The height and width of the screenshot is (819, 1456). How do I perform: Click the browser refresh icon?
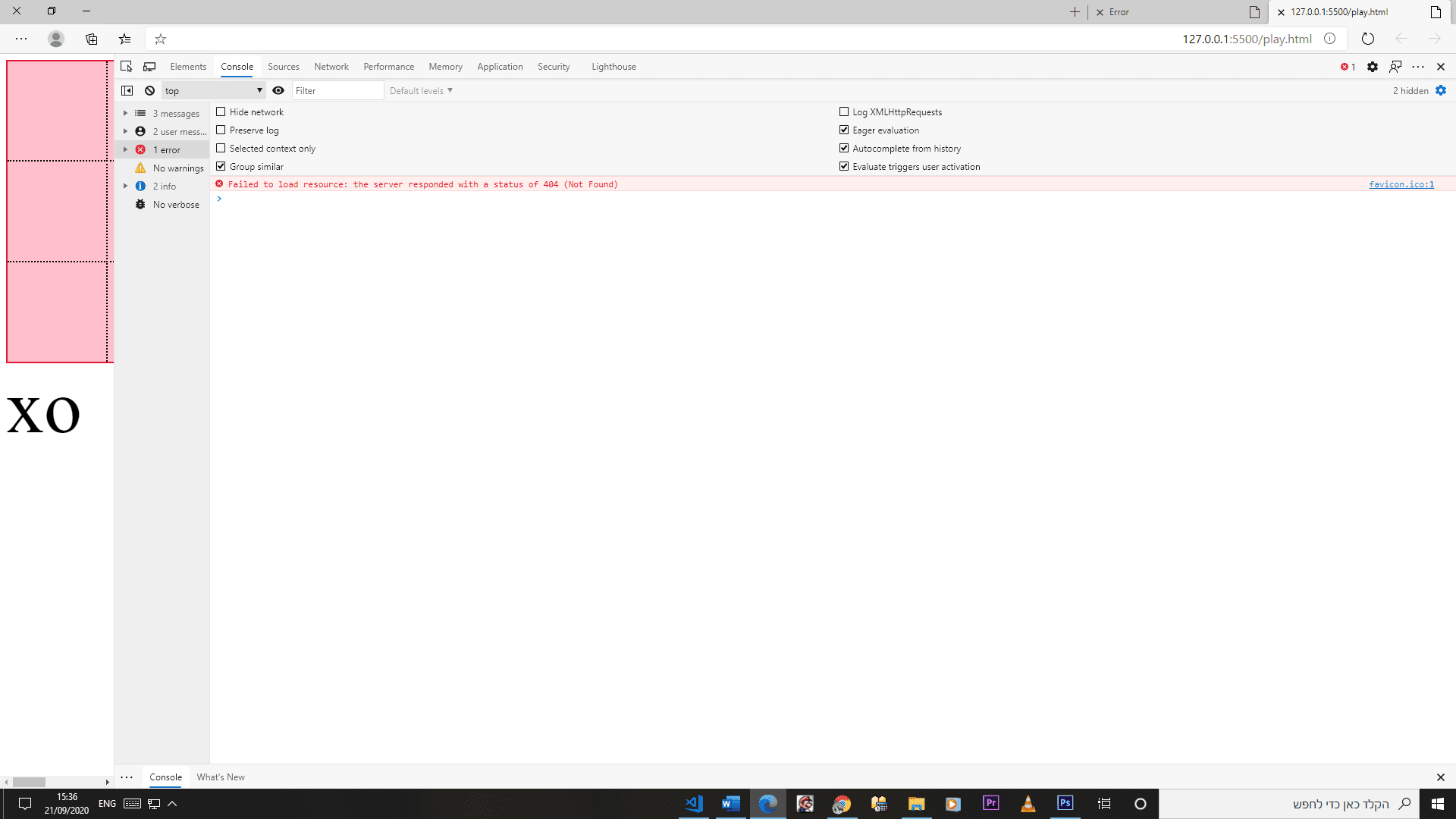pos(1368,39)
